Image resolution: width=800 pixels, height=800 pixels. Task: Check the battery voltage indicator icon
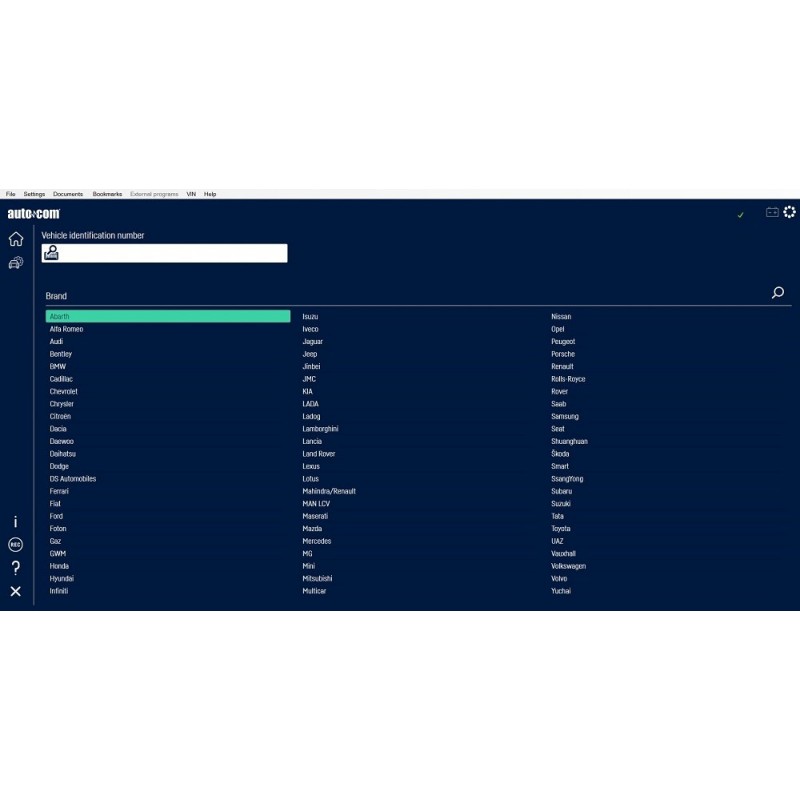tap(772, 212)
